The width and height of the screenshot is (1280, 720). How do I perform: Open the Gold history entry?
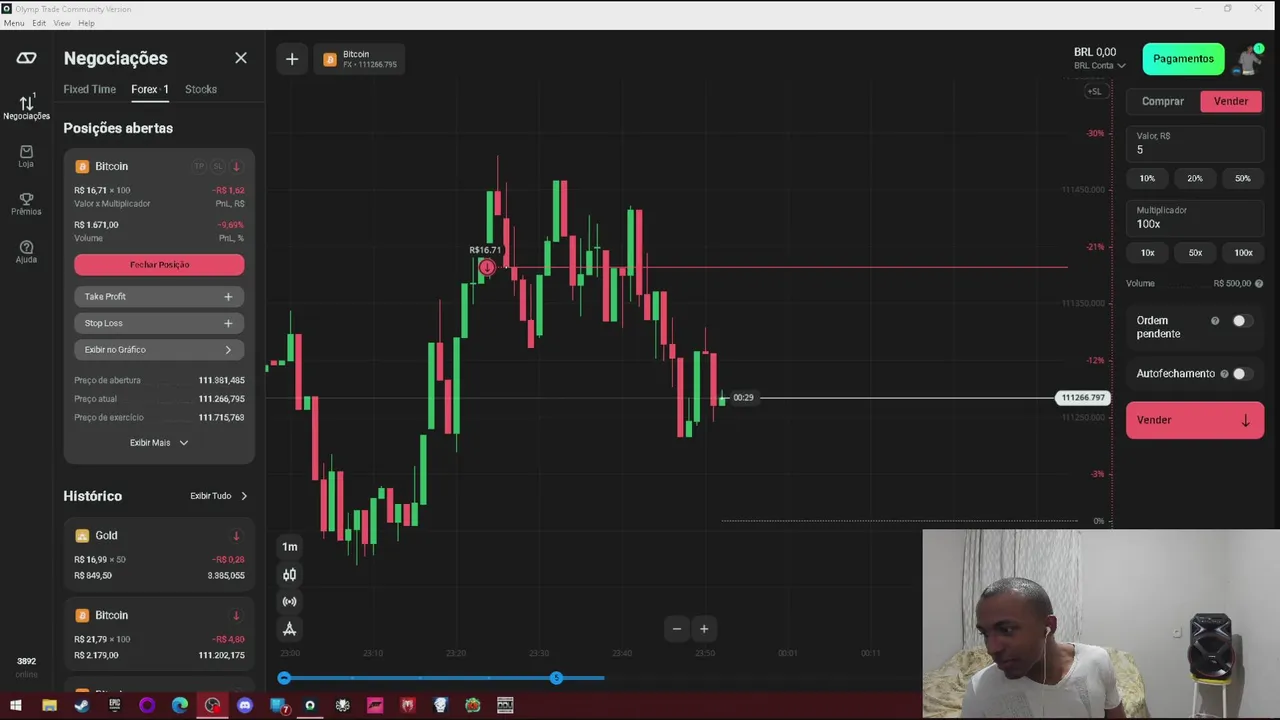pos(159,555)
